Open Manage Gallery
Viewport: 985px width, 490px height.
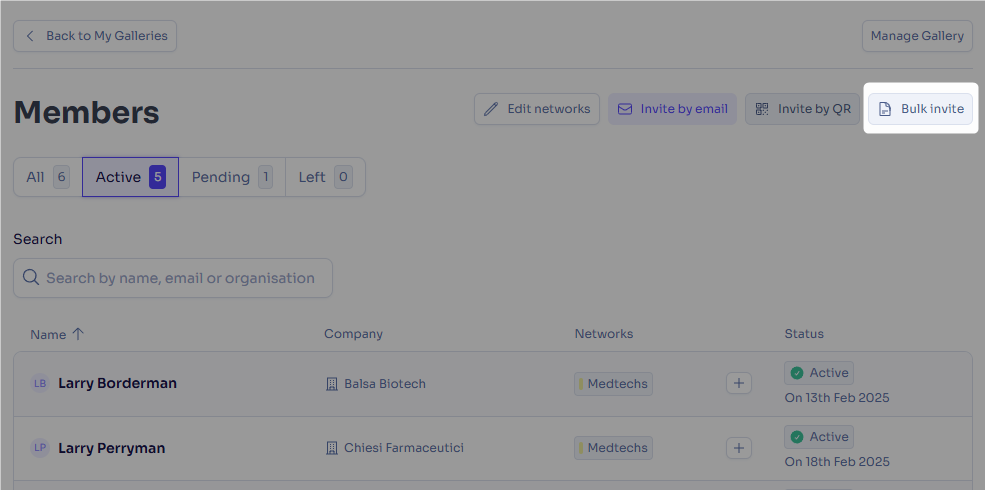point(917,36)
